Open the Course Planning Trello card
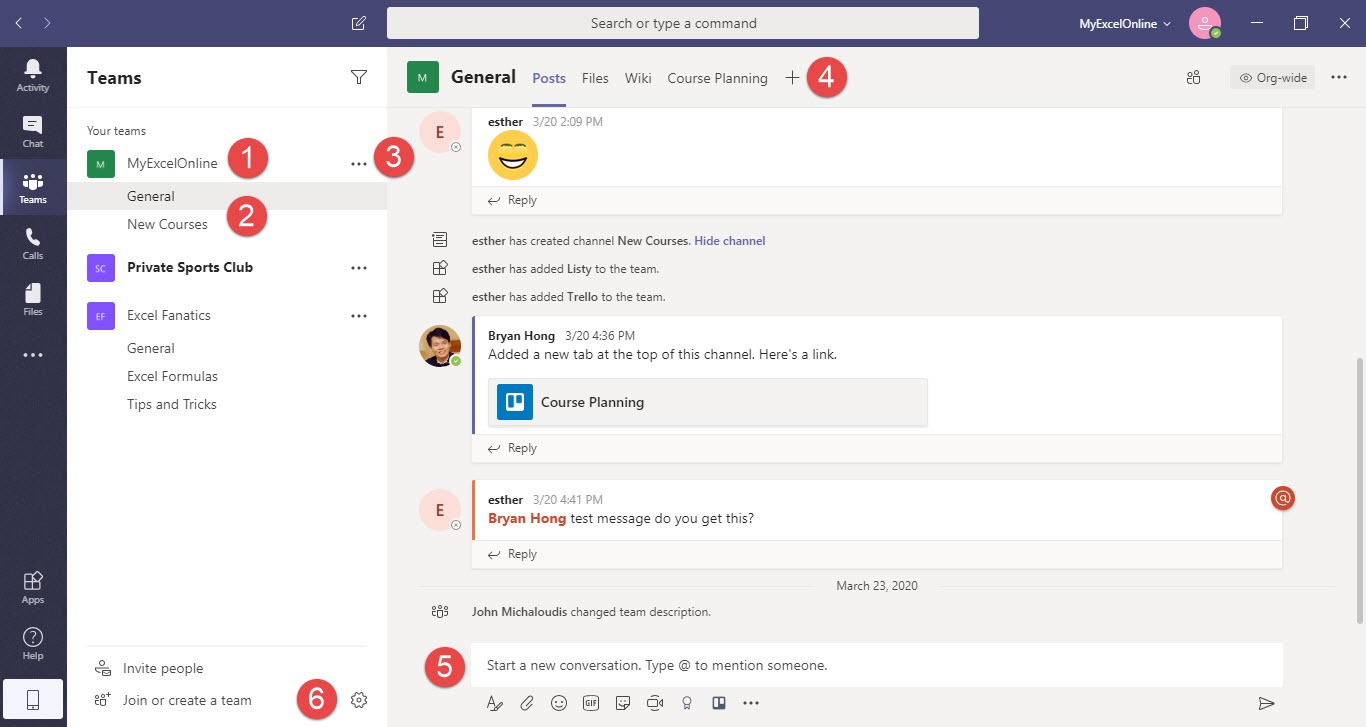The image size is (1366, 727). click(x=708, y=402)
